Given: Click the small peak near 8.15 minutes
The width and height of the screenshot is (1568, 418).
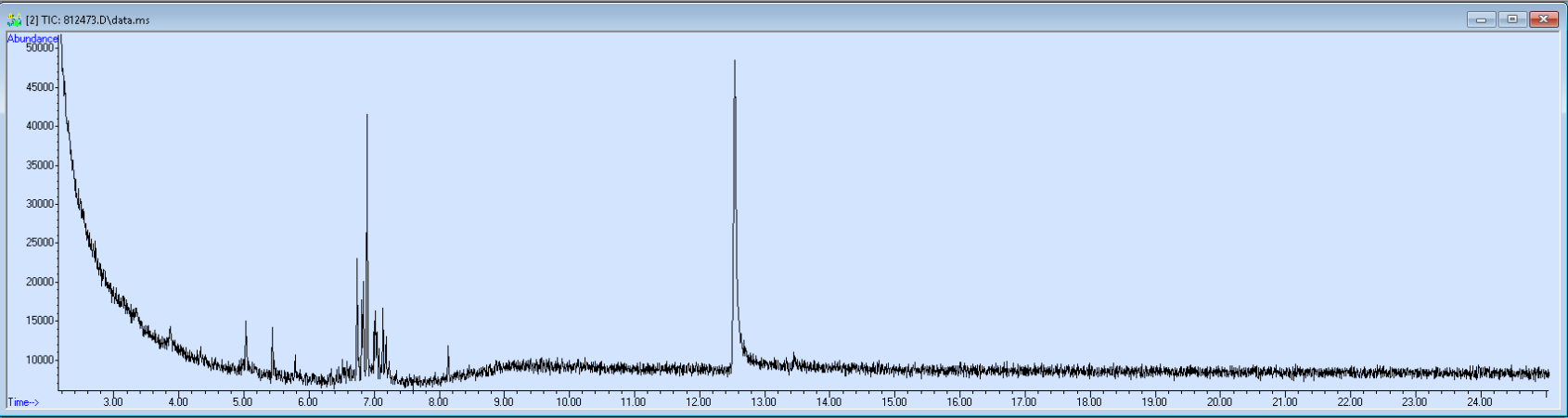Looking at the screenshot, I should (x=448, y=348).
